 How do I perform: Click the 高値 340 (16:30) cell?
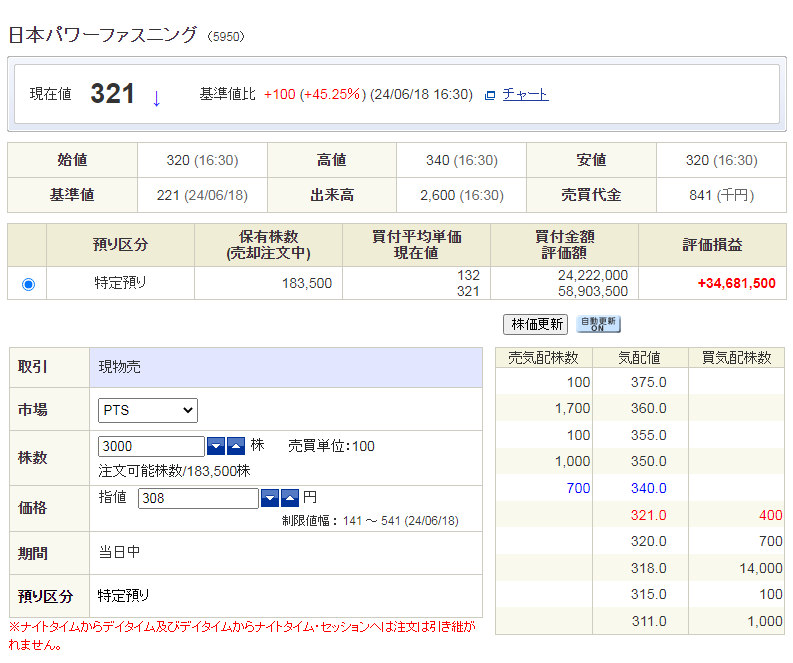coord(462,160)
